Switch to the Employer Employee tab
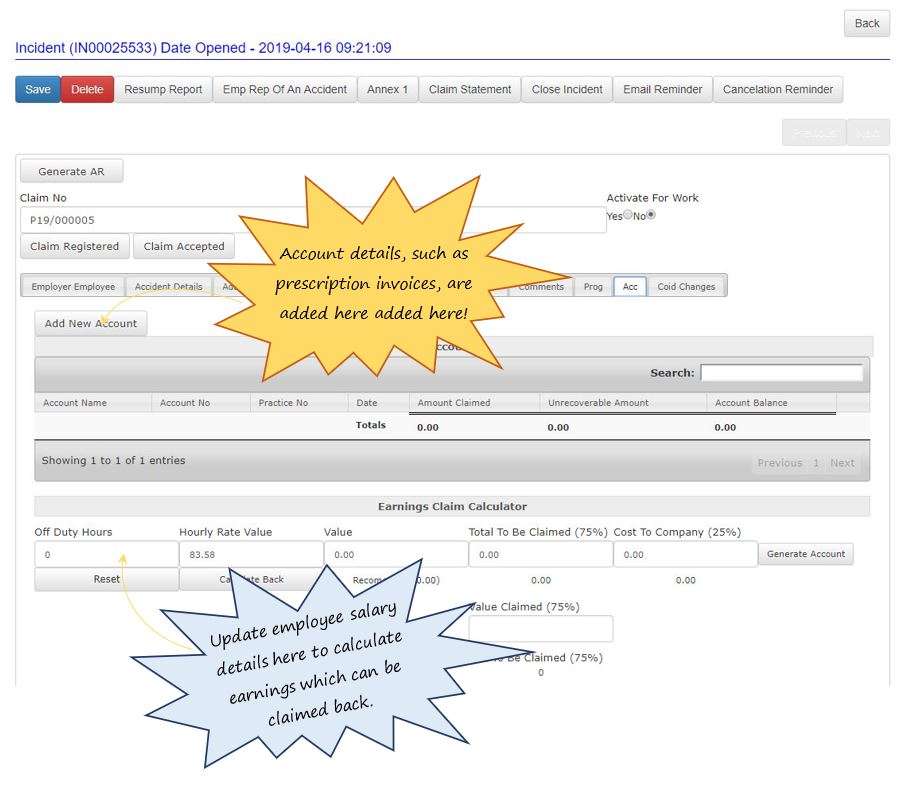Image resolution: width=905 pixels, height=785 pixels. click(x=71, y=286)
